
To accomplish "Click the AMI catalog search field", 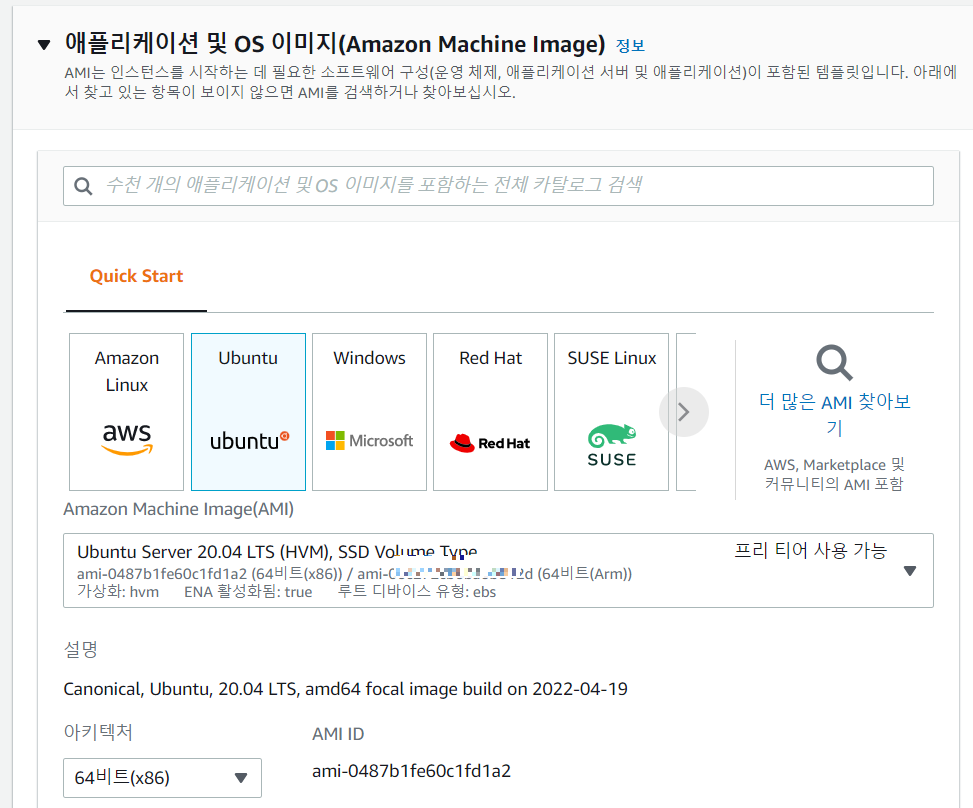I will [x=498, y=186].
